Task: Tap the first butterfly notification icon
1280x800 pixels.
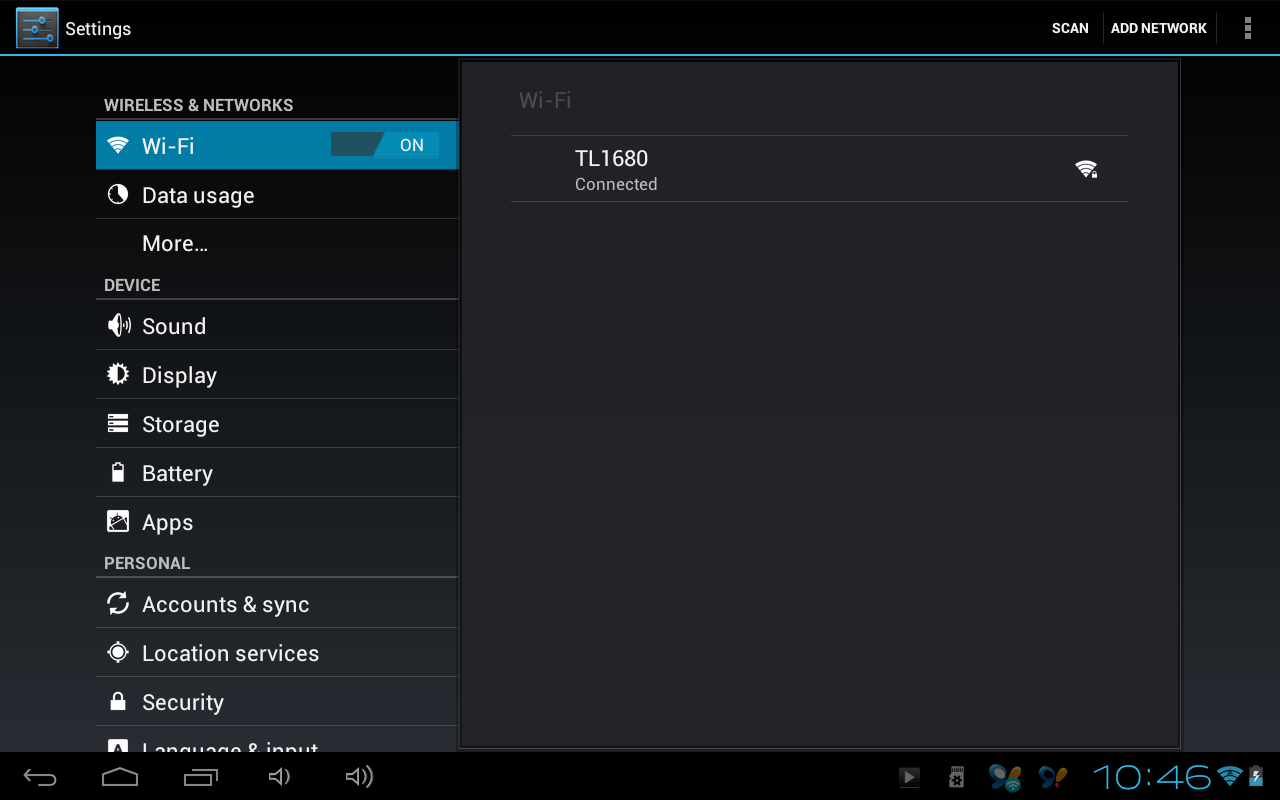Action: tap(1005, 777)
